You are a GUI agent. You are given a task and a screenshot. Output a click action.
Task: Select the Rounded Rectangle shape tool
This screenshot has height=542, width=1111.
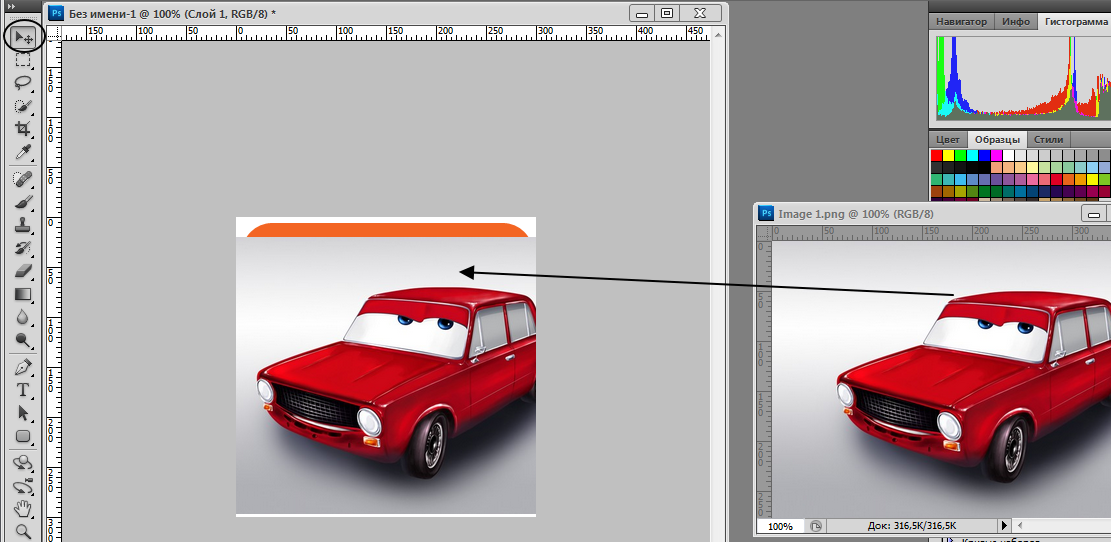click(x=24, y=436)
